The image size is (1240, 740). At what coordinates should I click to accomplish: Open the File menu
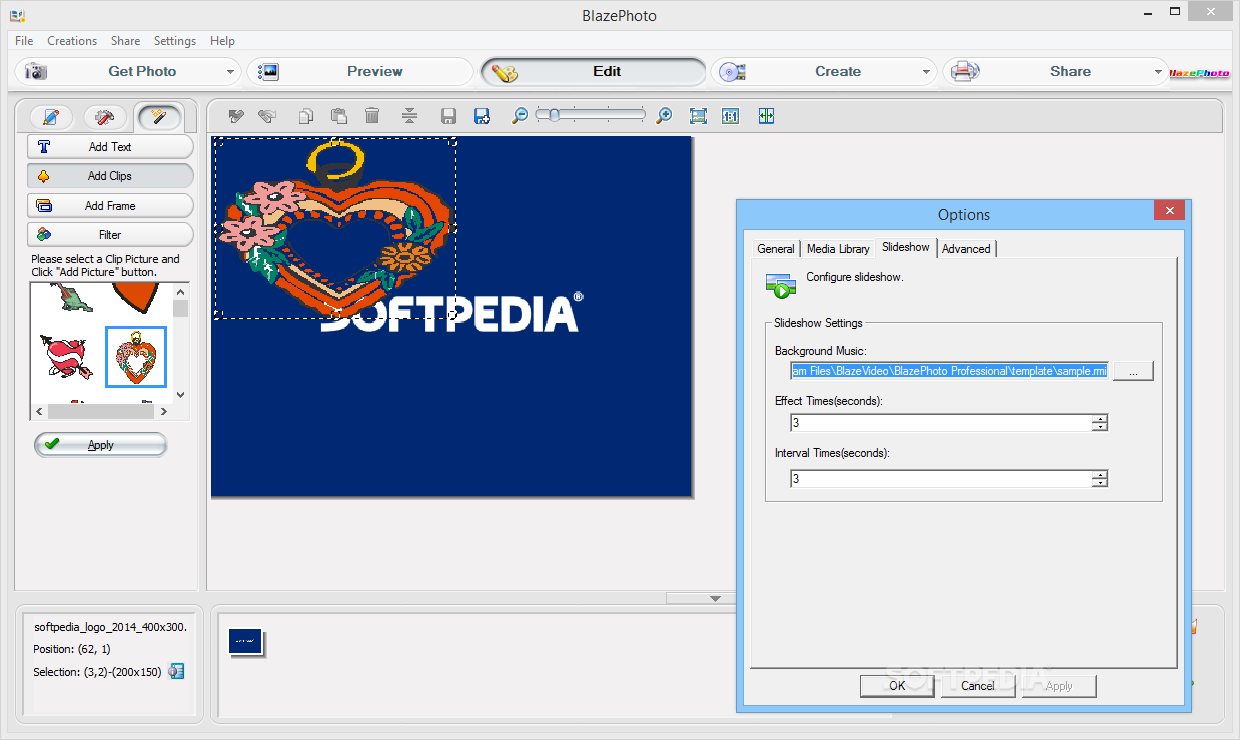(24, 41)
